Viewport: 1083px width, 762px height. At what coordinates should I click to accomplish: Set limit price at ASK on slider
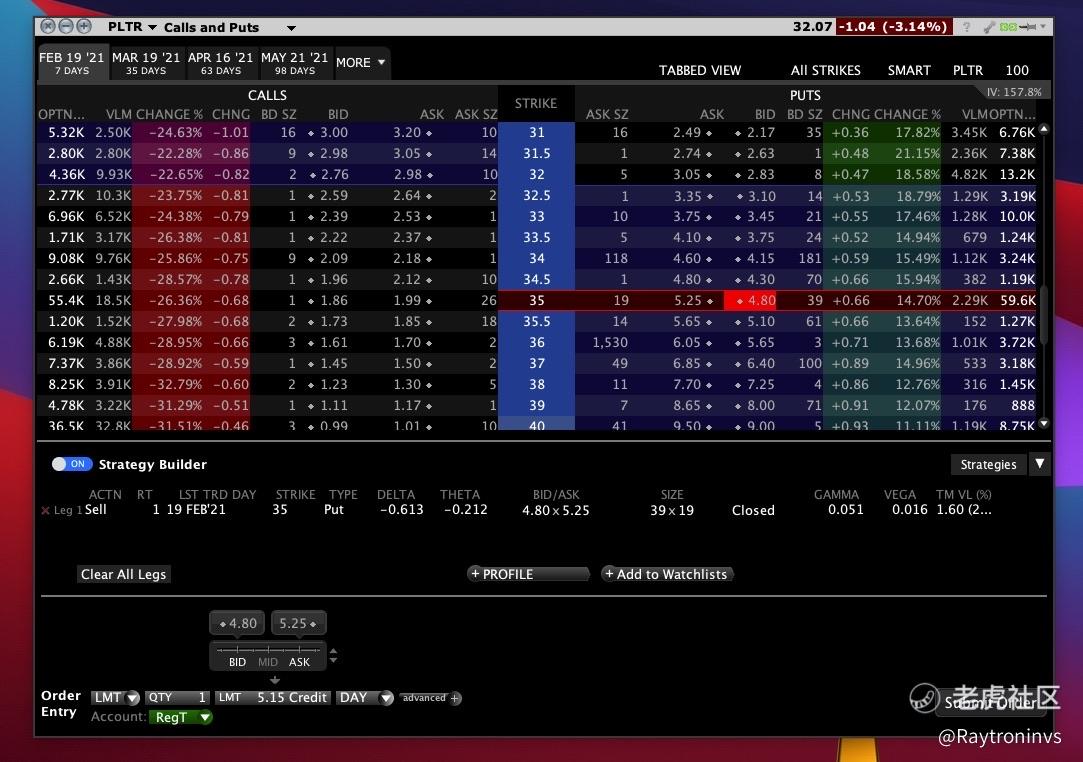click(x=299, y=662)
